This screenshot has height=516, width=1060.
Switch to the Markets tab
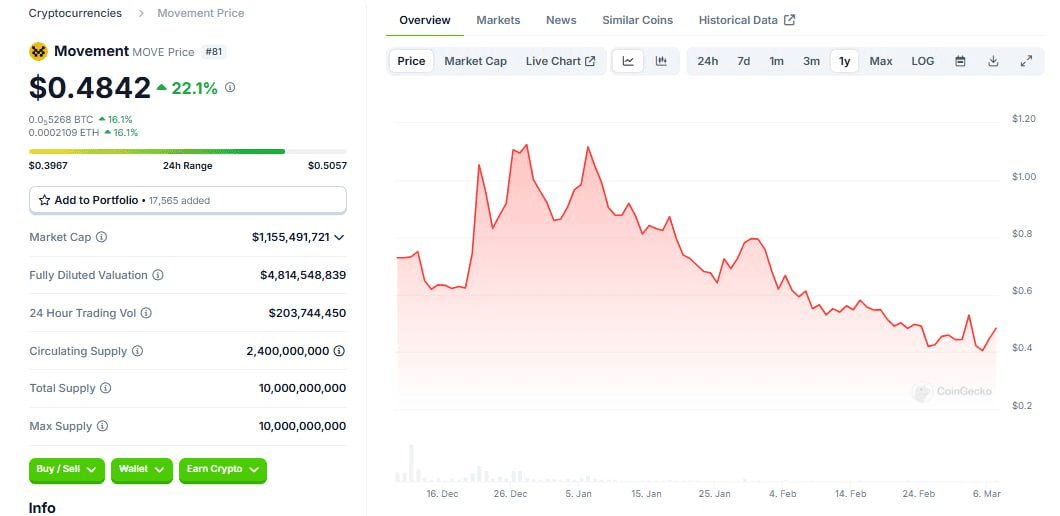point(498,20)
